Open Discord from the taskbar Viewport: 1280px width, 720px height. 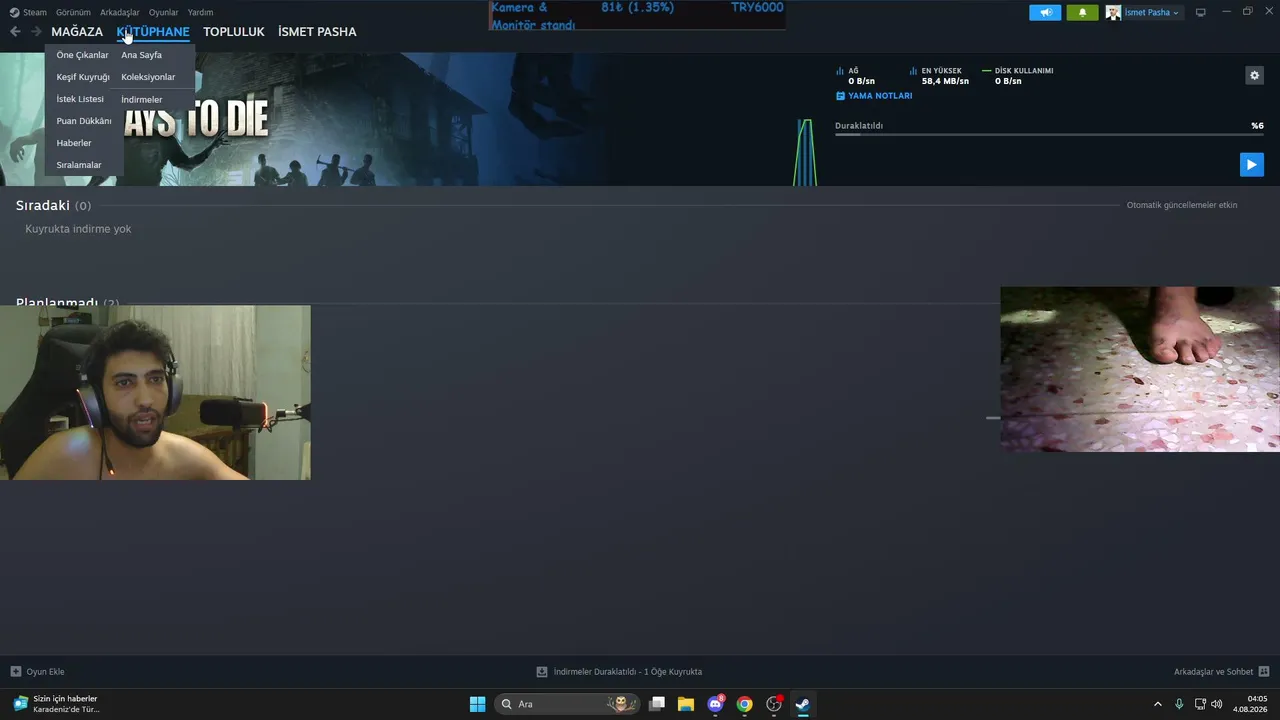coord(715,704)
